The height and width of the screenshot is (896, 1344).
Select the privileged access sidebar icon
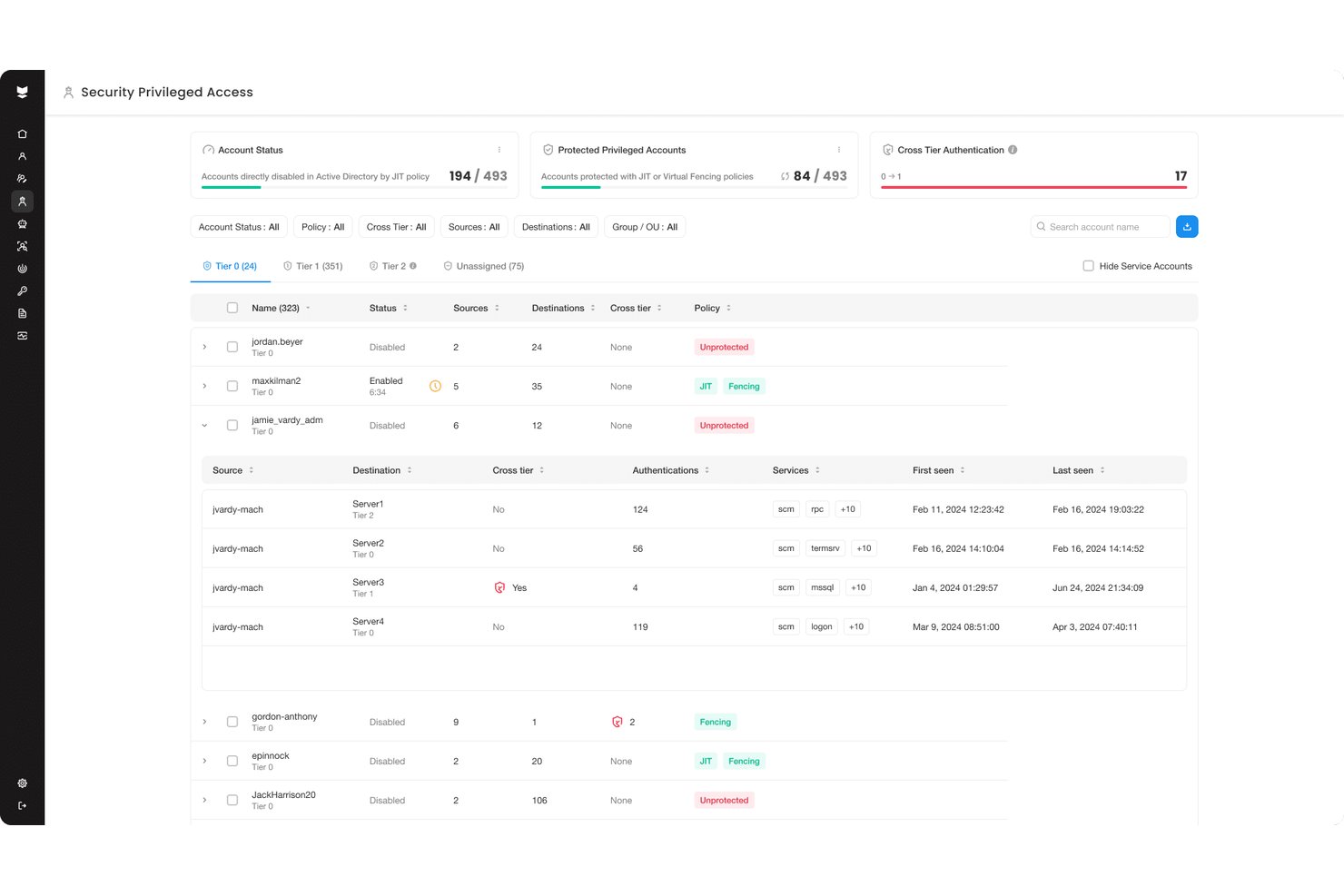pyautogui.click(x=22, y=202)
